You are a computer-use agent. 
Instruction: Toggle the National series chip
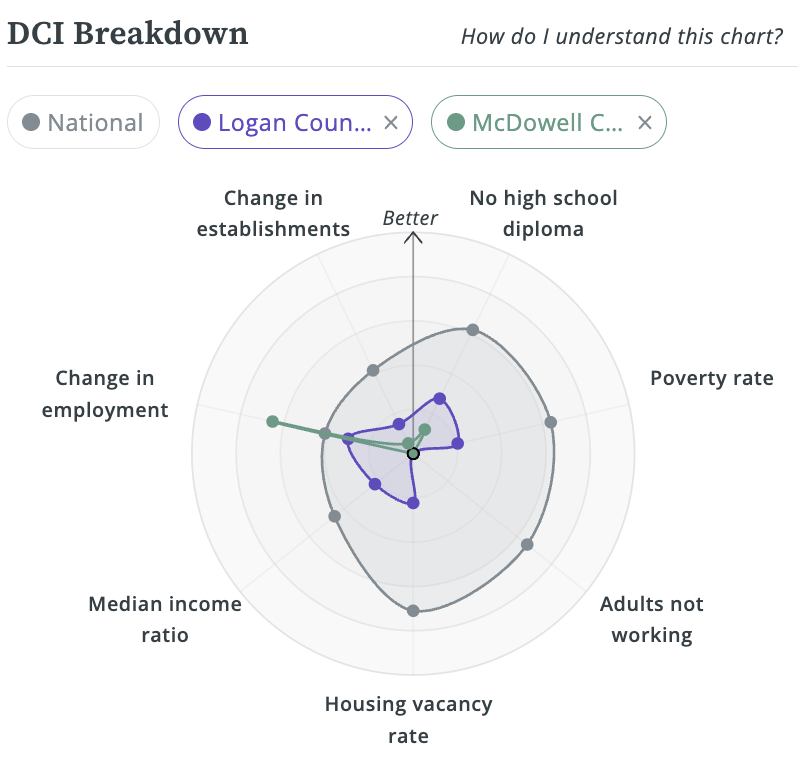[83, 123]
